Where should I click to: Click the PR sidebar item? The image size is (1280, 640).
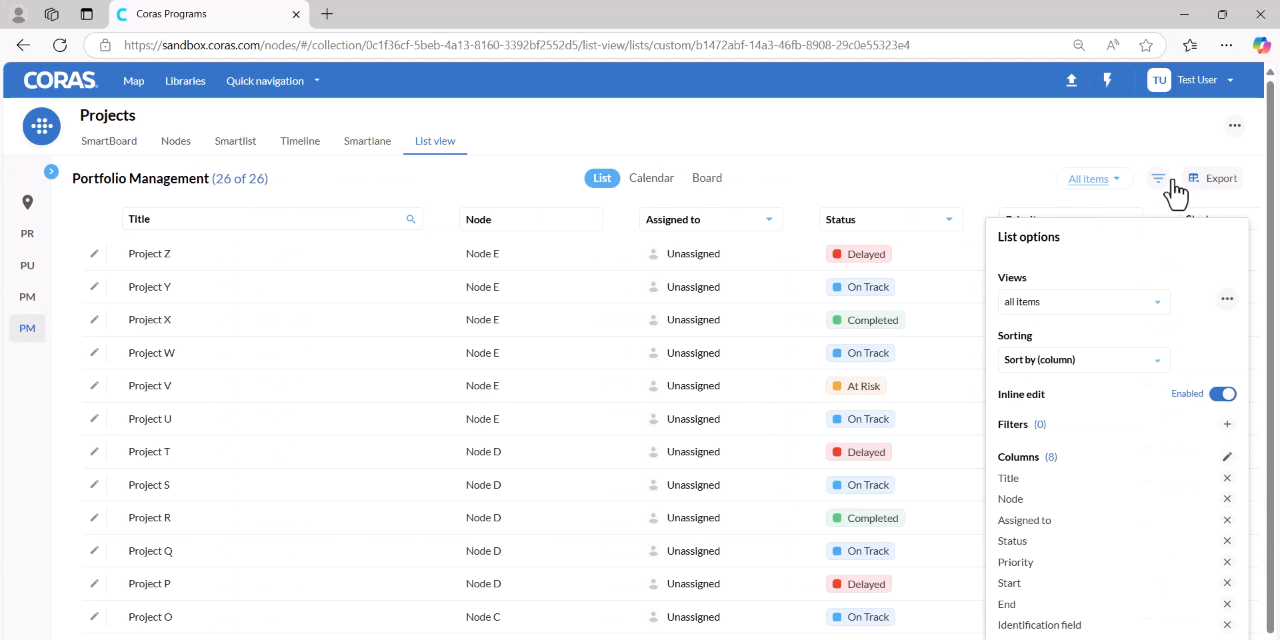pyautogui.click(x=27, y=233)
